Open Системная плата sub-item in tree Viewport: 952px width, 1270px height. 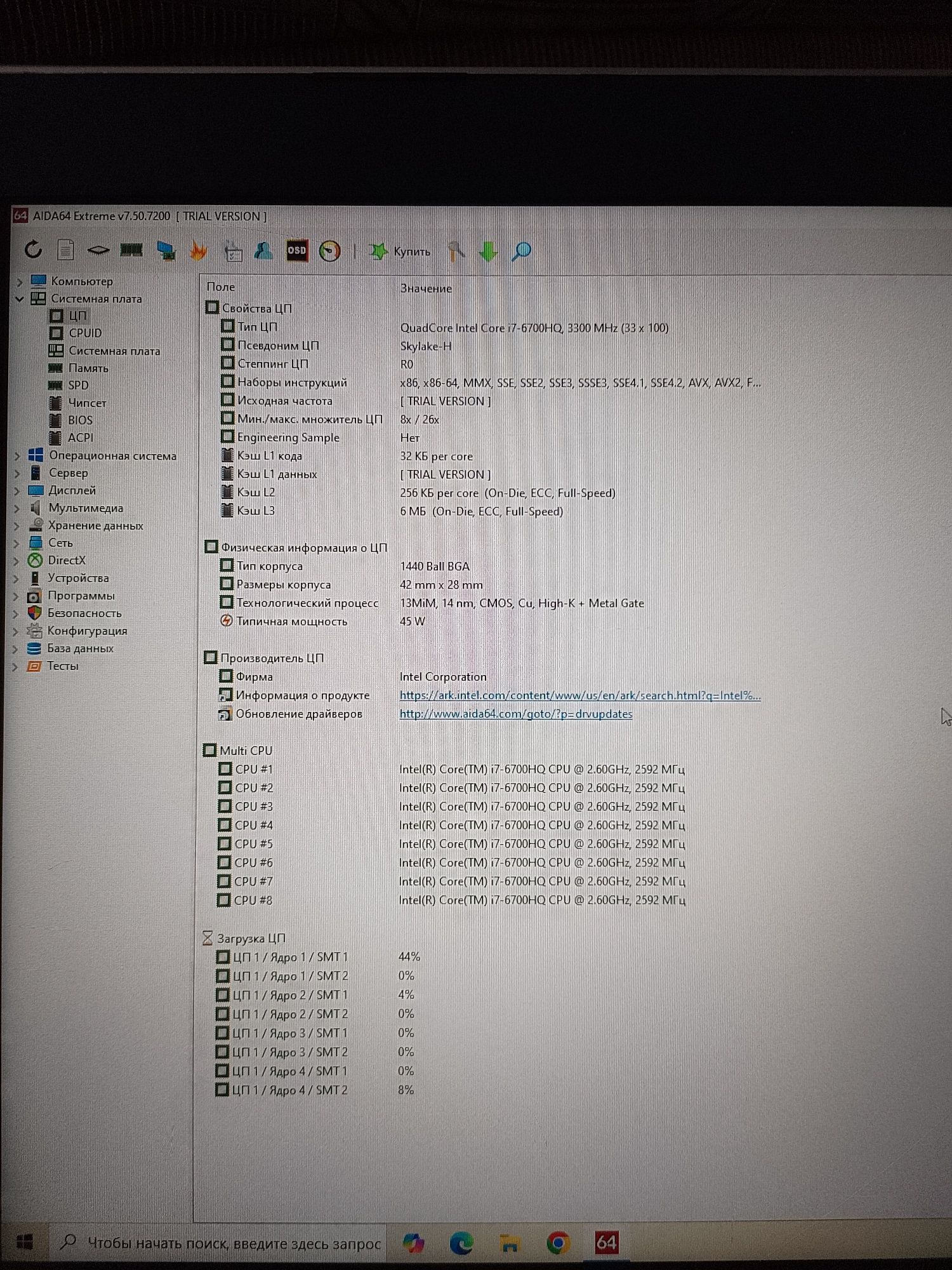(114, 351)
